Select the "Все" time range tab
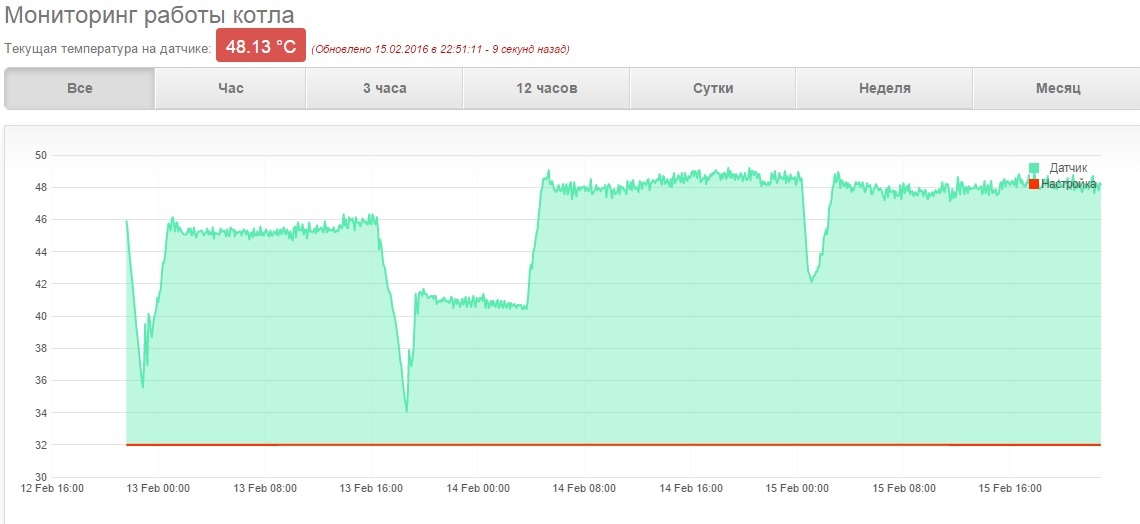The height and width of the screenshot is (524, 1140). point(79,89)
